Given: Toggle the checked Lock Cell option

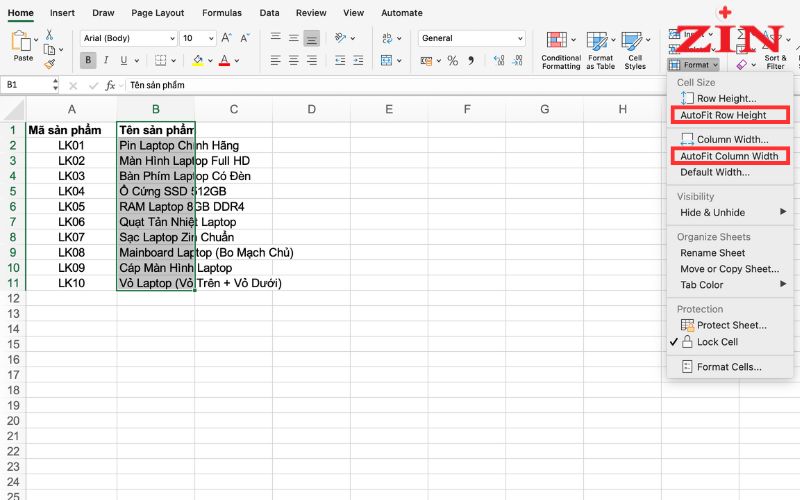Looking at the screenshot, I should [730, 342].
